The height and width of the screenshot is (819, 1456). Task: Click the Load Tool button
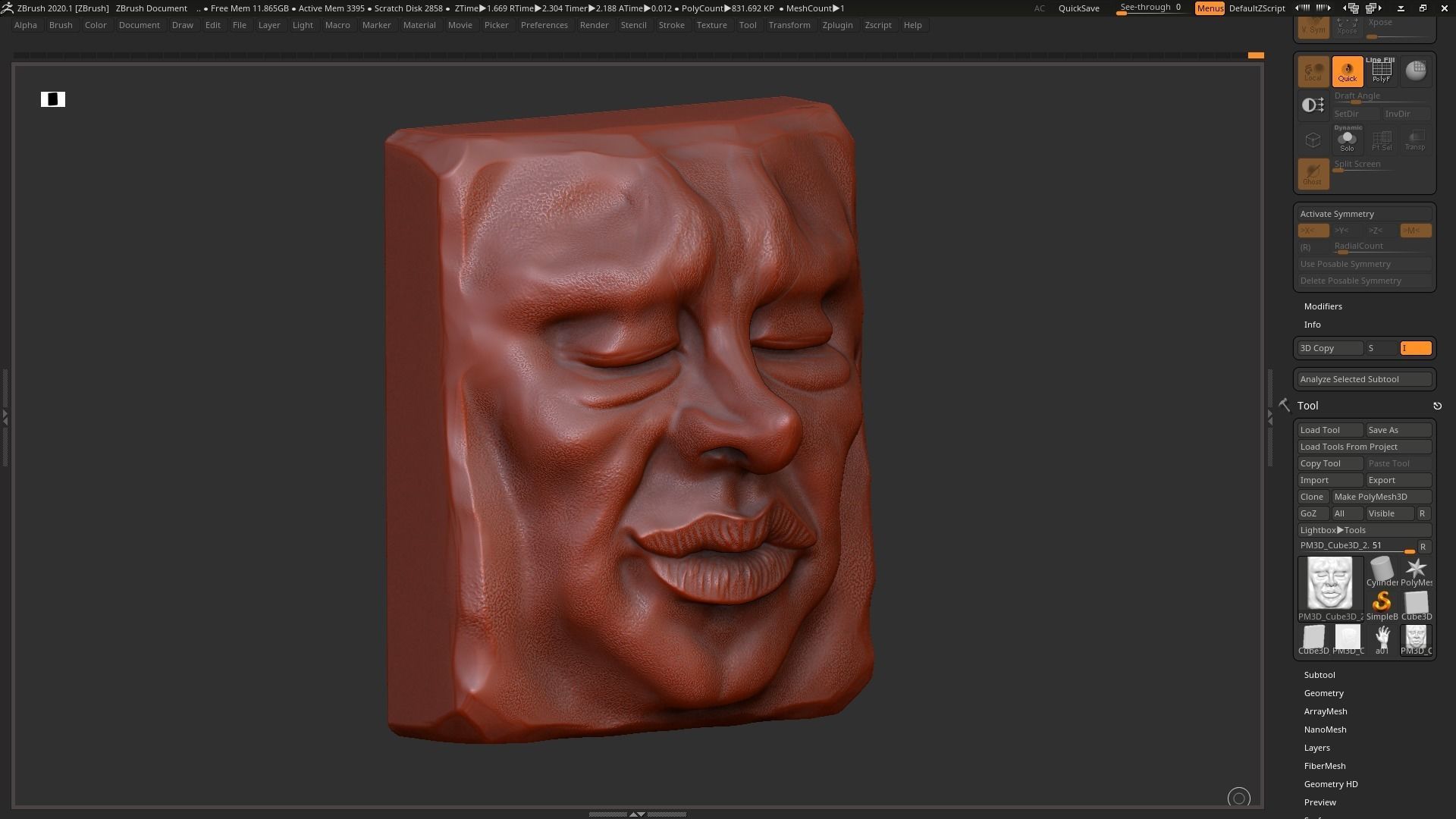1330,430
